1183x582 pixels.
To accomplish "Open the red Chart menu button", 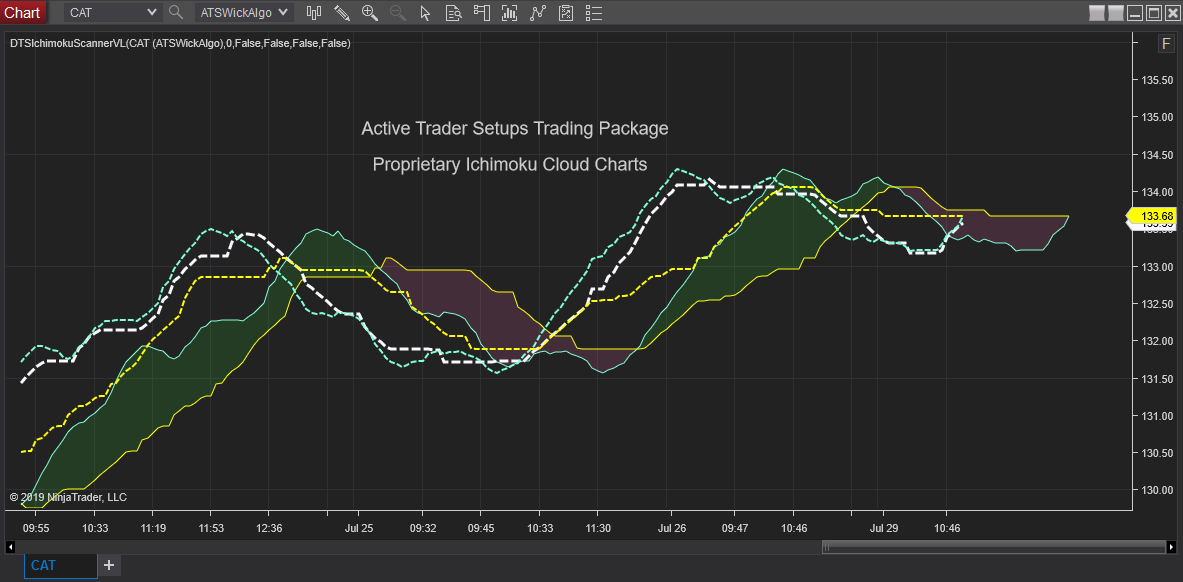I will 23,12.
